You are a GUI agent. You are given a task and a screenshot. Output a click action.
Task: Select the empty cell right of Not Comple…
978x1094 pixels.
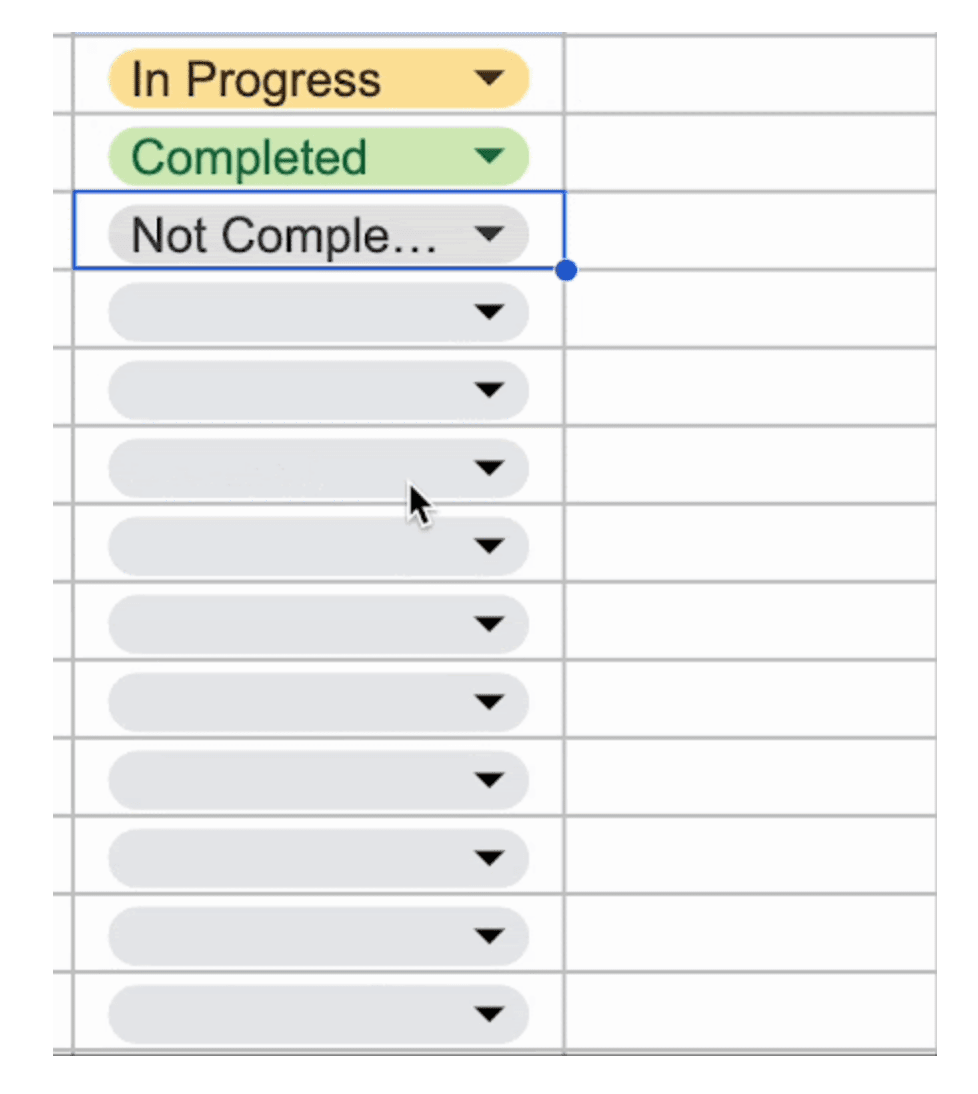click(x=750, y=231)
